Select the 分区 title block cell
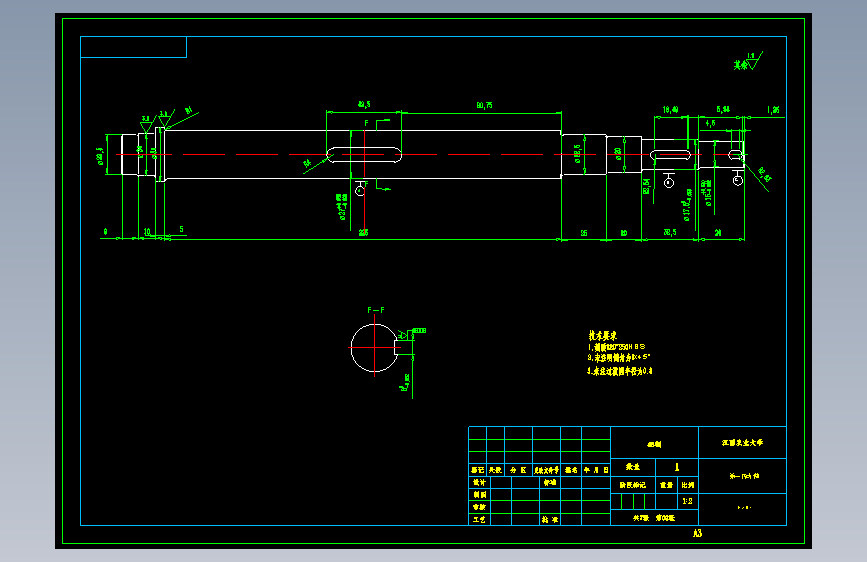867x562 pixels. point(518,470)
